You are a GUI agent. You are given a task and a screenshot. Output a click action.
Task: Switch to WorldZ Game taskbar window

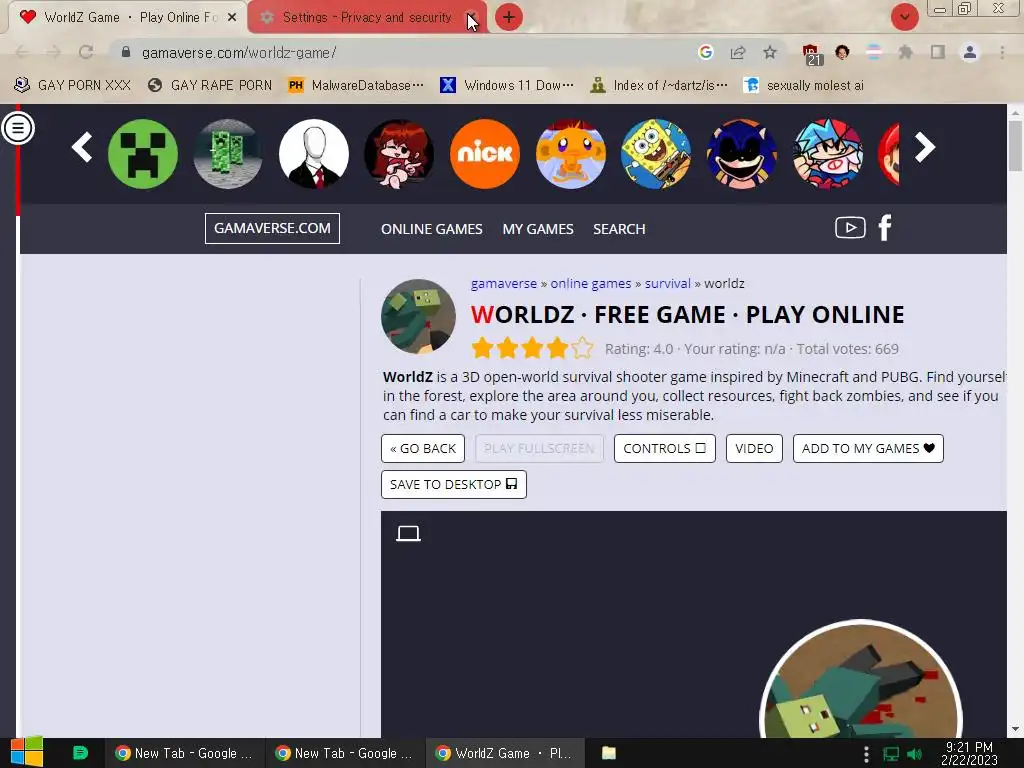[505, 753]
